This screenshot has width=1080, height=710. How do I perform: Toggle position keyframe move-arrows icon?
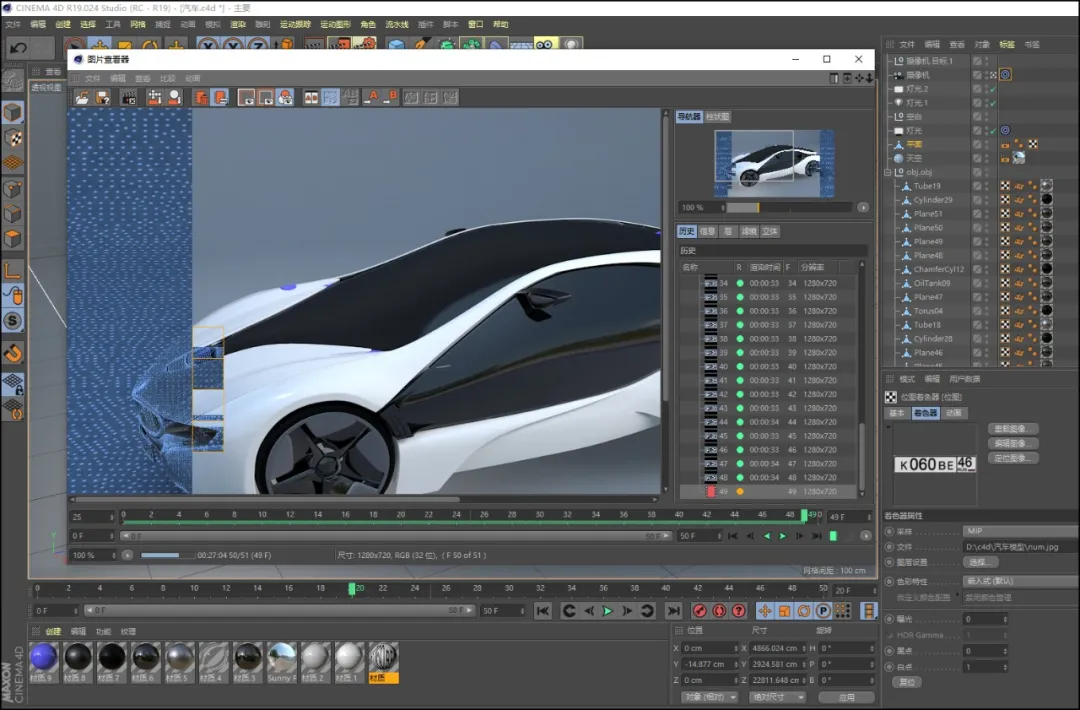click(x=765, y=611)
